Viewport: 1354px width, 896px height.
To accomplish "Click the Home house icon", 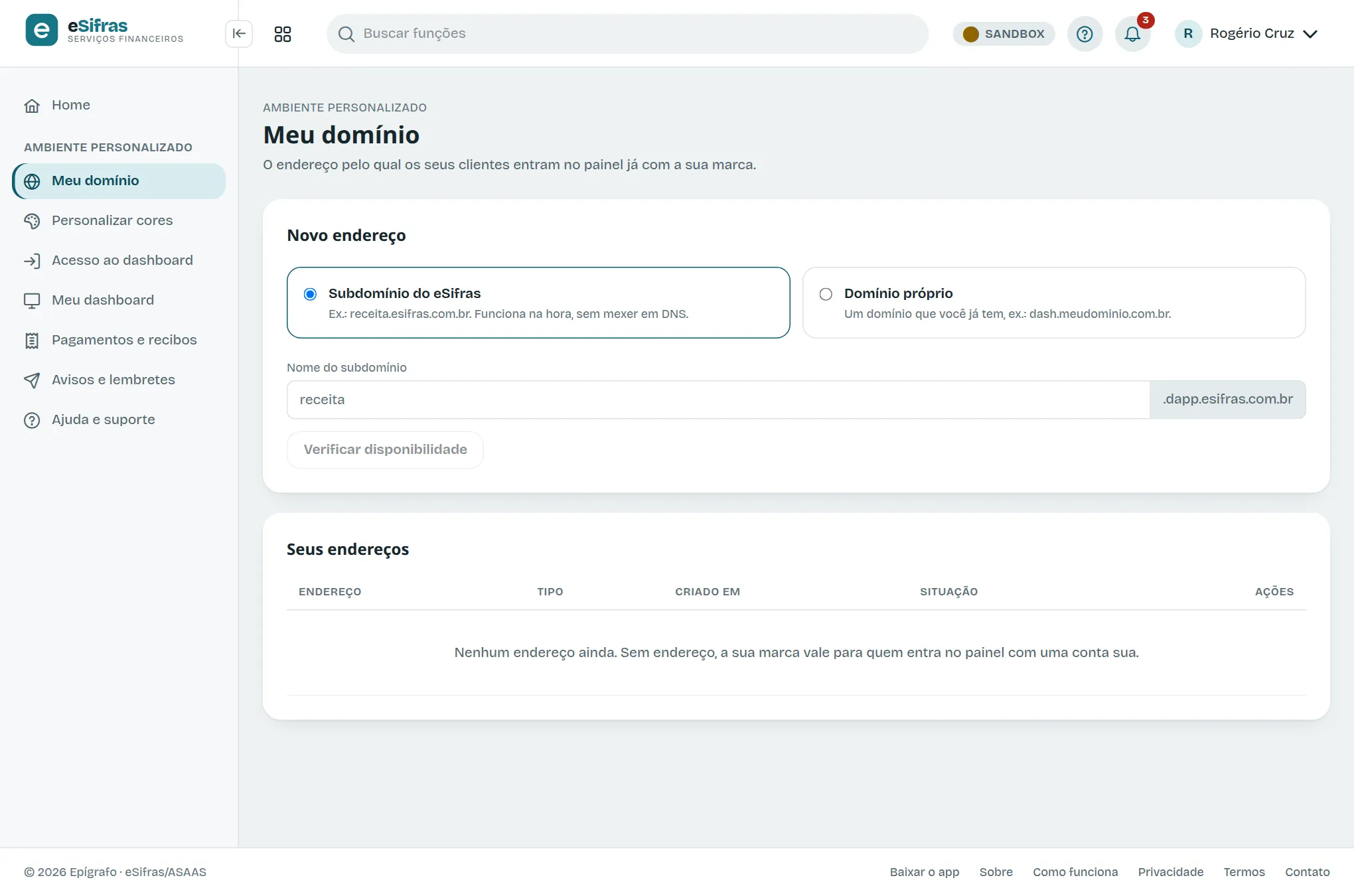I will (32, 106).
